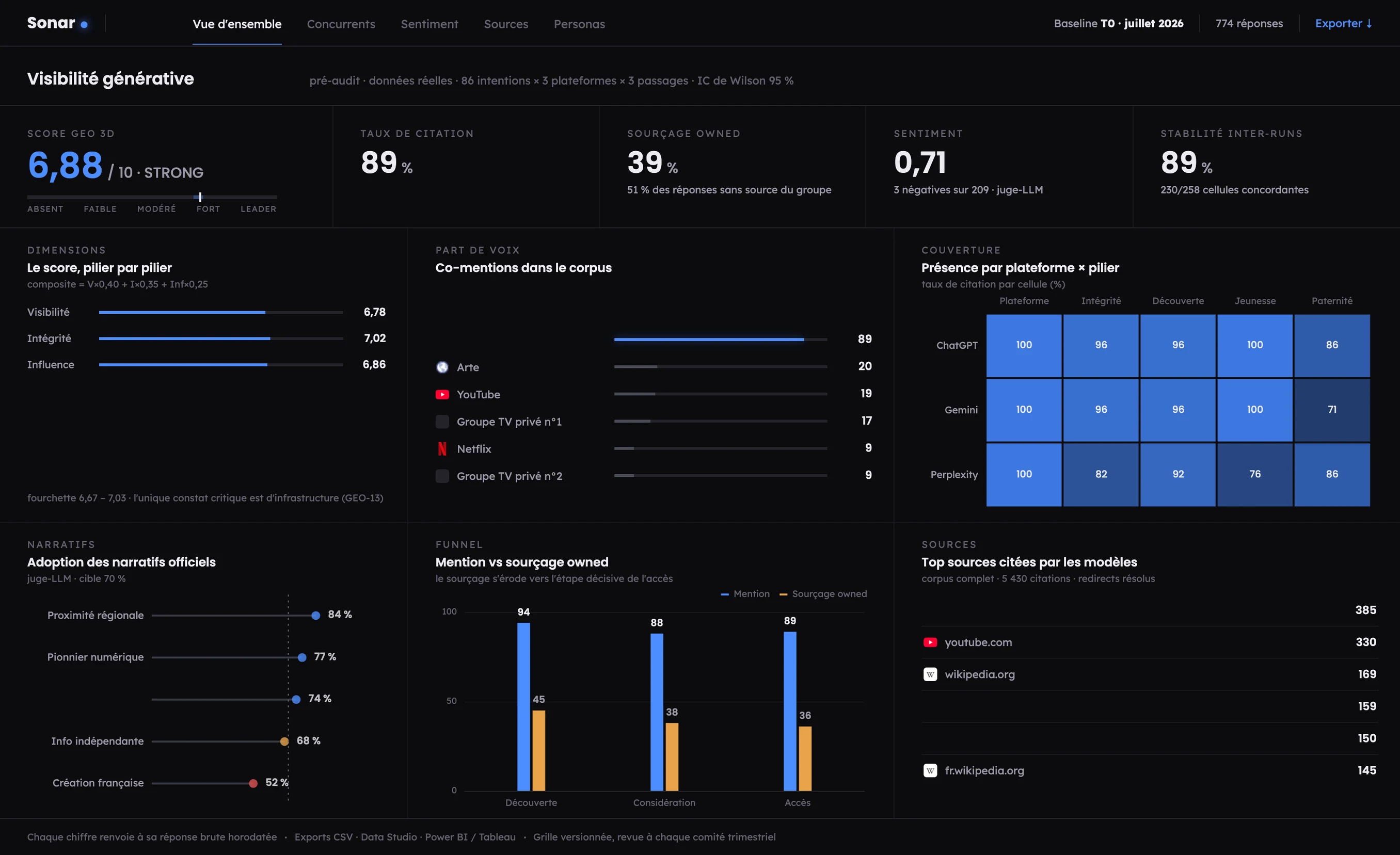Open the wikipedia.org source row
Viewport: 1400px width, 855px height.
coord(1149,674)
